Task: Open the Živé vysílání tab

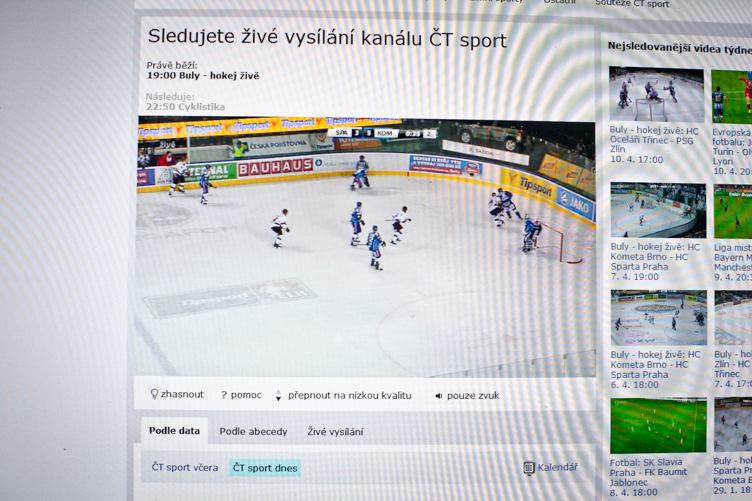Action: pyautogui.click(x=335, y=431)
